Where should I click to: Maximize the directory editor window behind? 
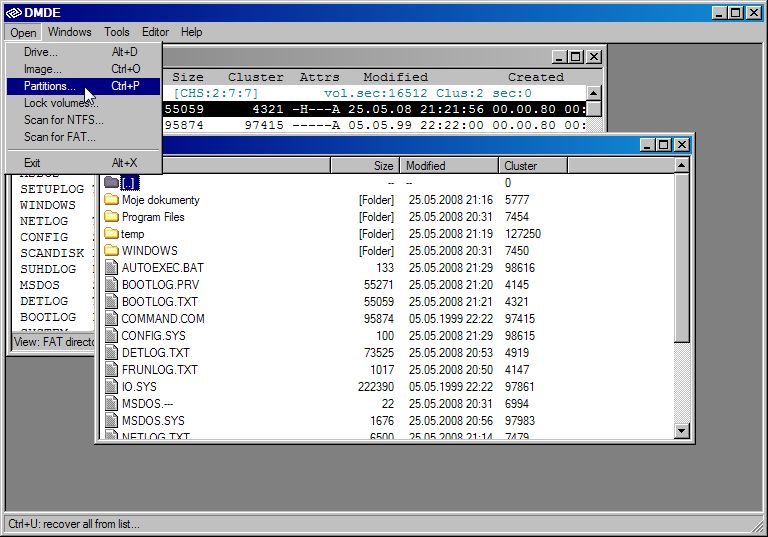coord(576,57)
